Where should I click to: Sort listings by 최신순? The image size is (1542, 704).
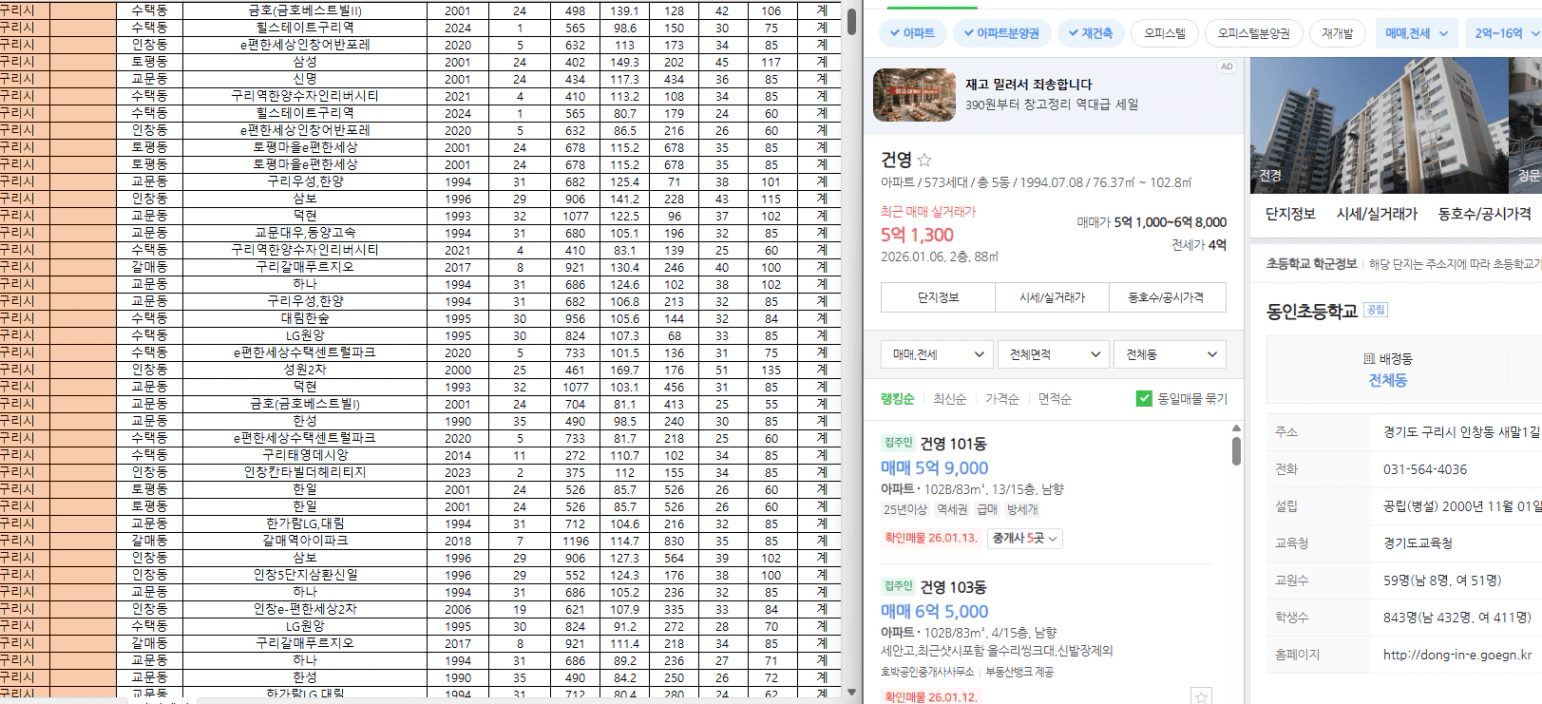pyautogui.click(x=950, y=399)
